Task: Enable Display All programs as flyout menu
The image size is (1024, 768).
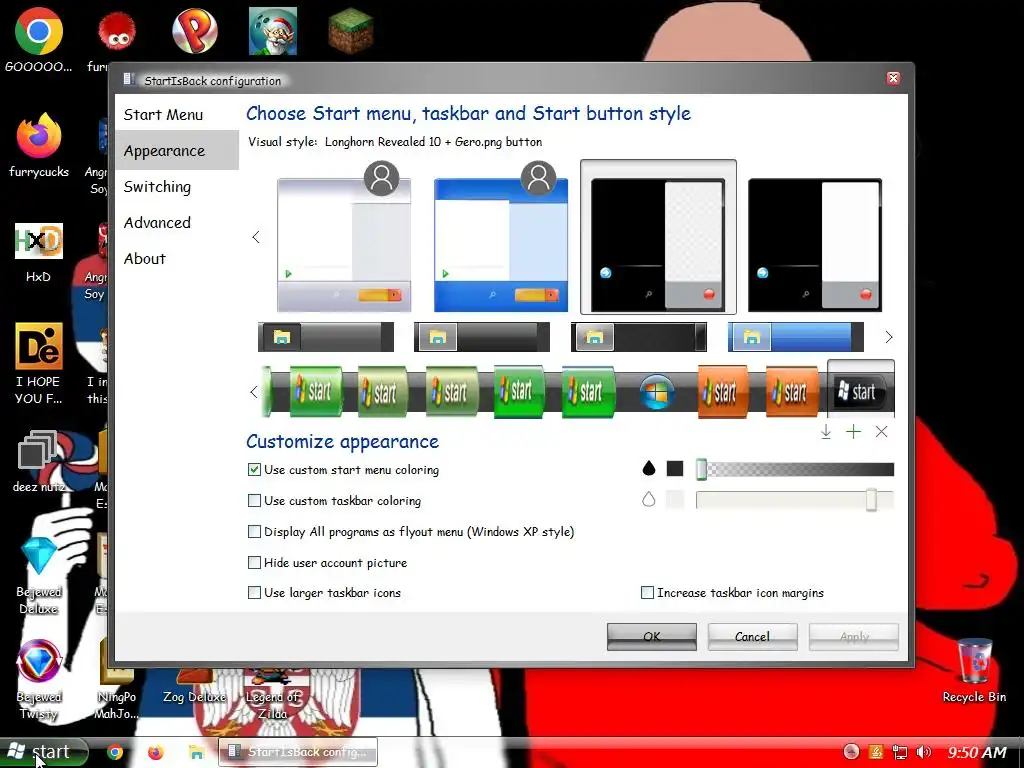Action: click(x=254, y=532)
